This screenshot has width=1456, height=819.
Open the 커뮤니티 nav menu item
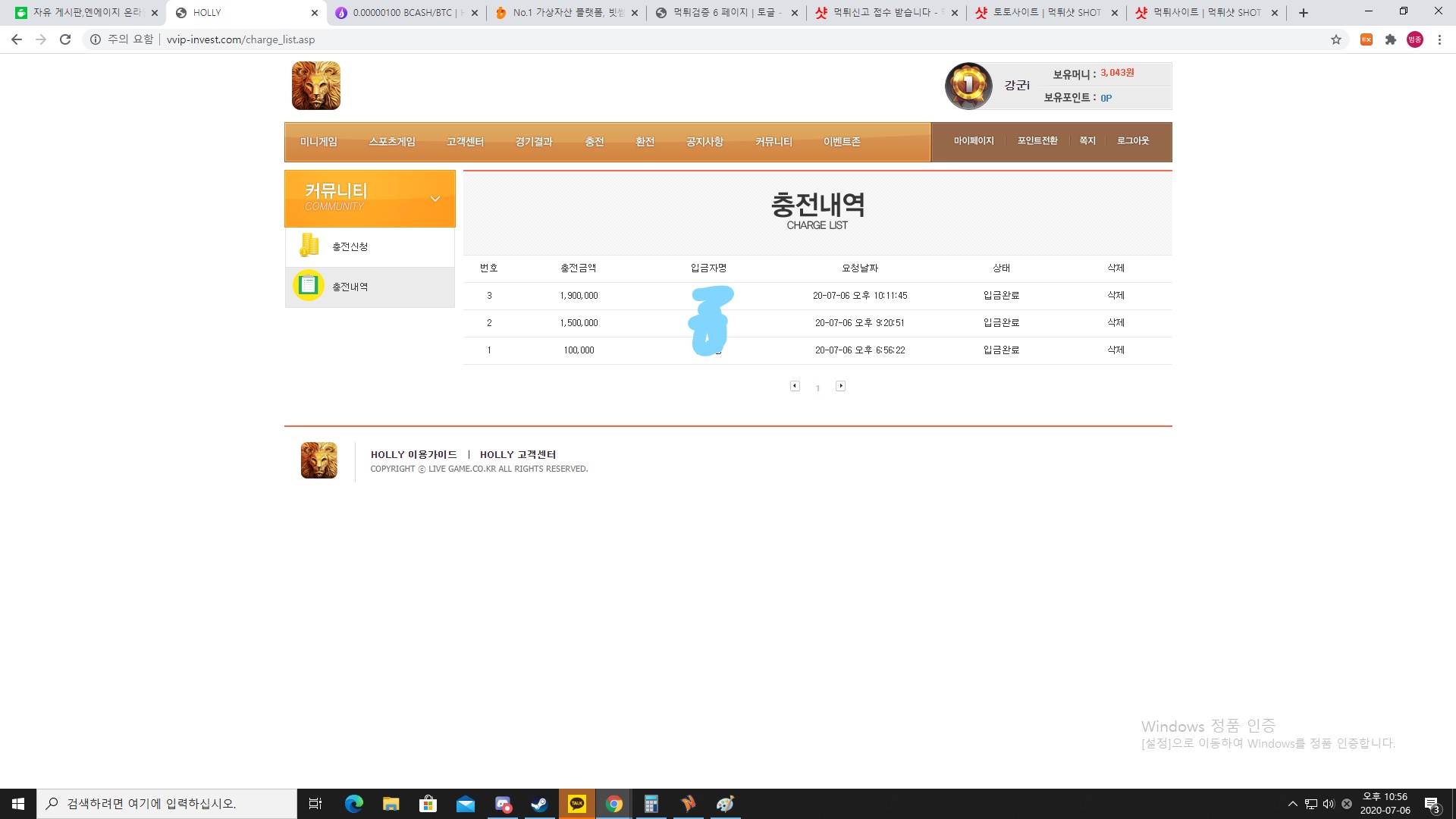[x=773, y=142]
